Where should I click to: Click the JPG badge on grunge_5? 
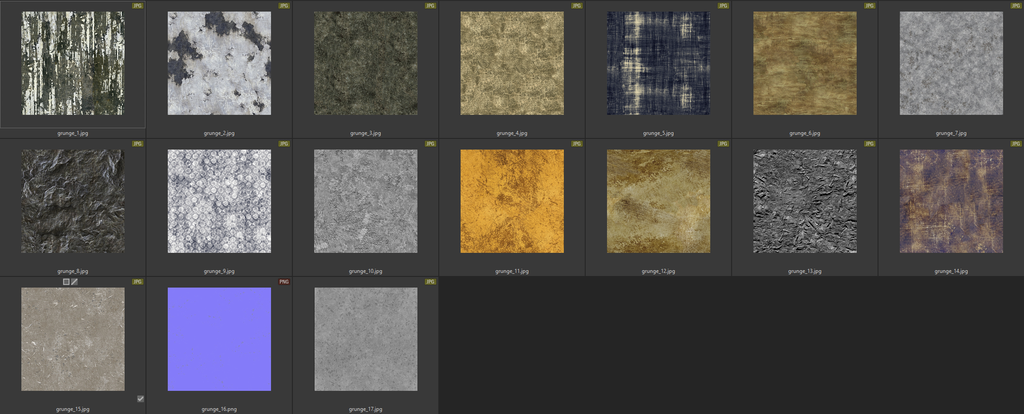[723, 5]
